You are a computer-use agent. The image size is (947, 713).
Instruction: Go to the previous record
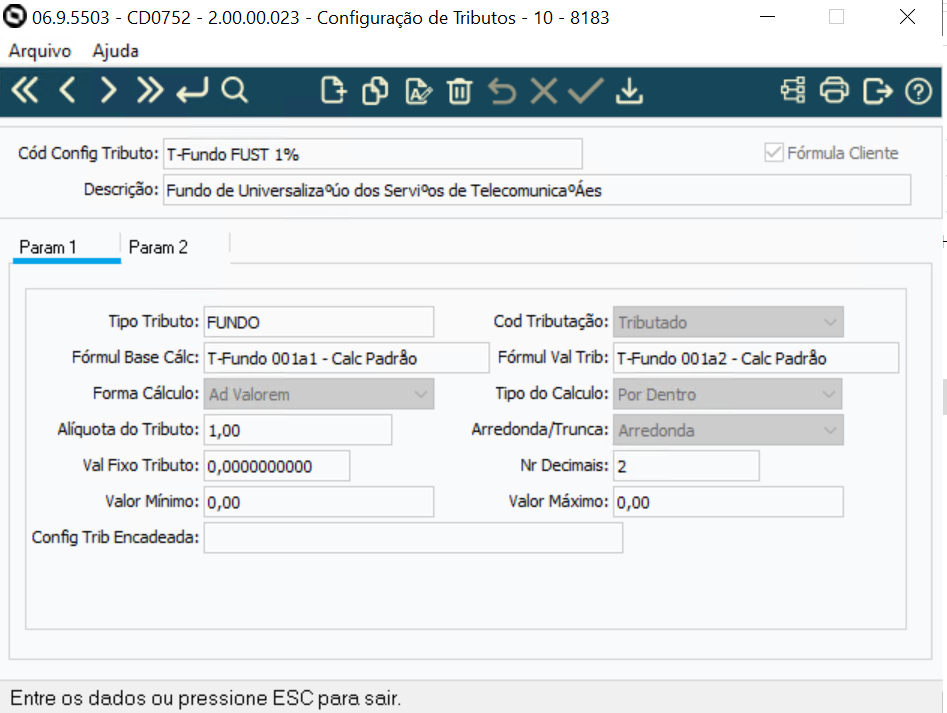[67, 91]
